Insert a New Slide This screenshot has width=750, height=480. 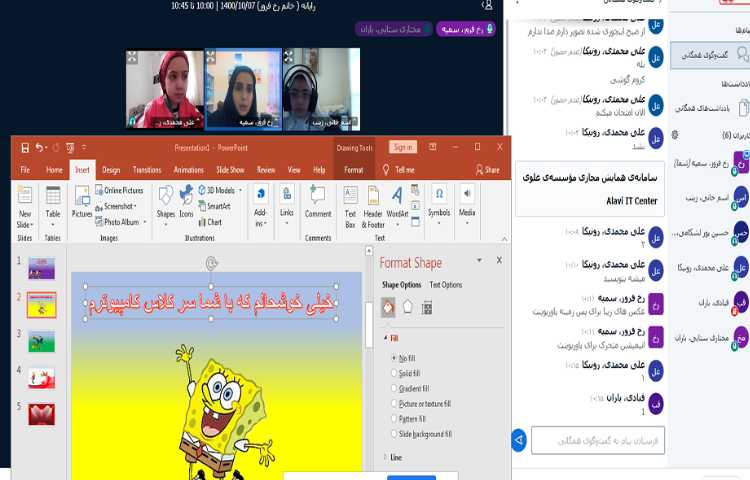(24, 207)
